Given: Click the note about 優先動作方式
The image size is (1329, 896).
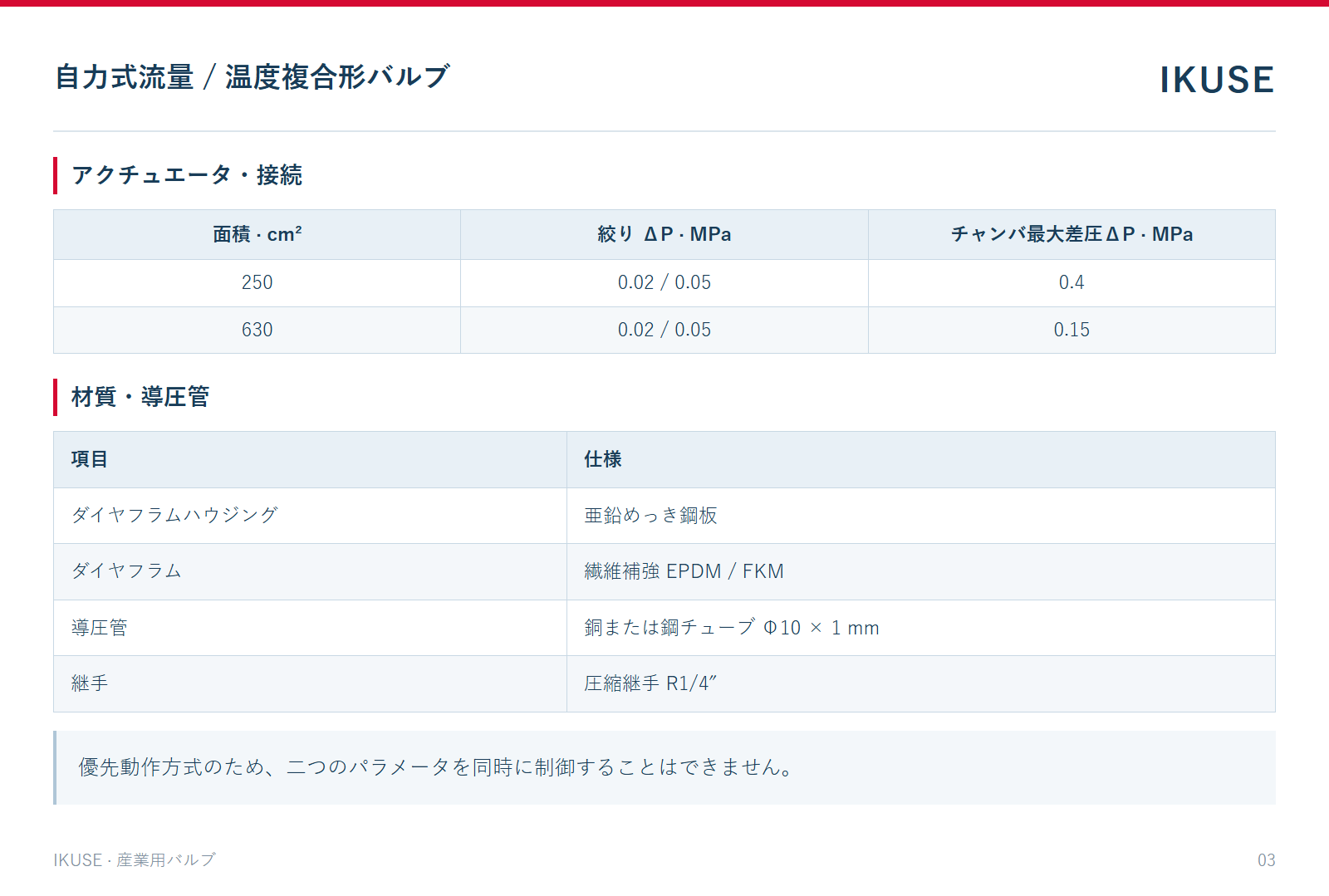Looking at the screenshot, I should (x=664, y=767).
